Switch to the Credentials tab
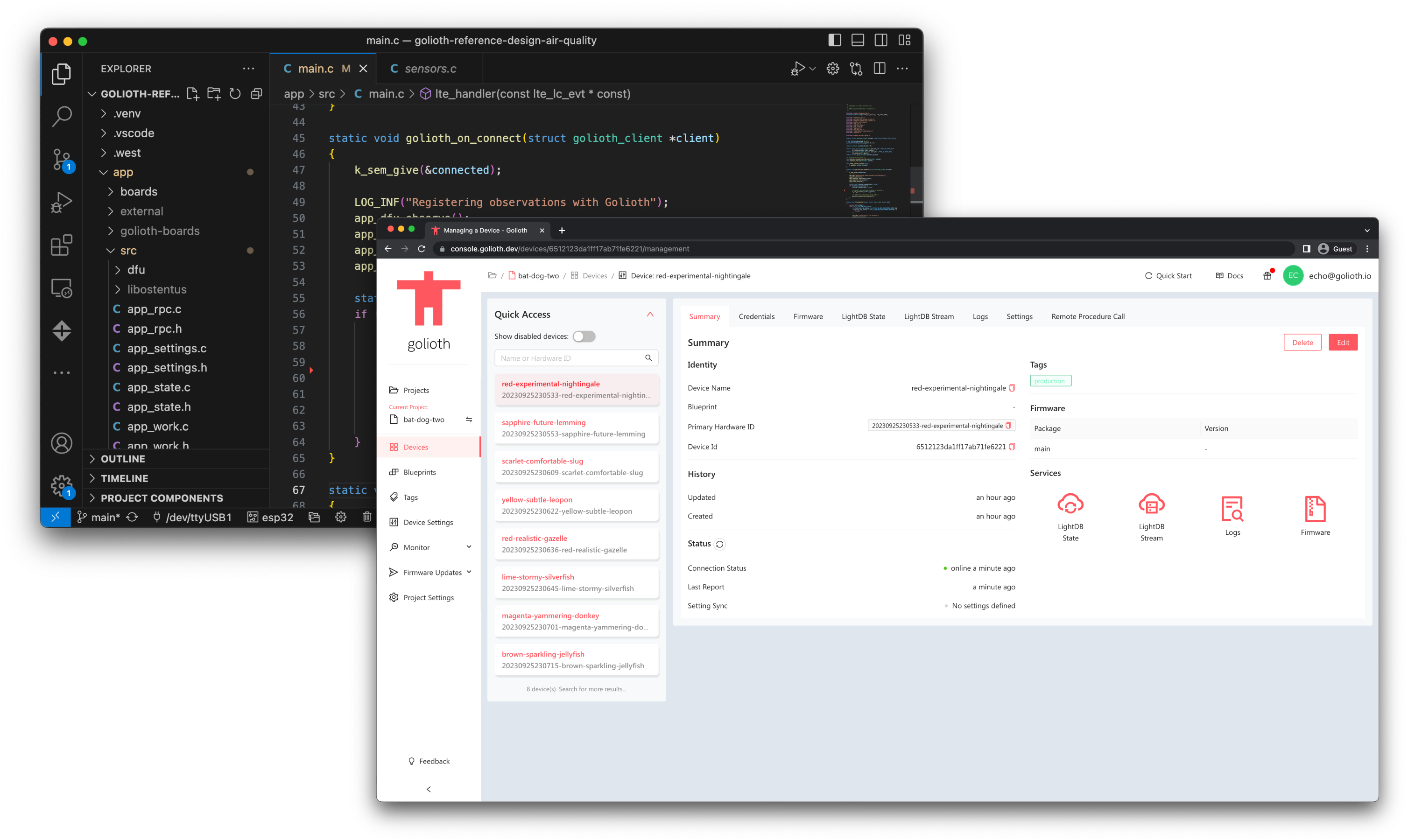Image resolution: width=1408 pixels, height=840 pixels. pos(756,316)
